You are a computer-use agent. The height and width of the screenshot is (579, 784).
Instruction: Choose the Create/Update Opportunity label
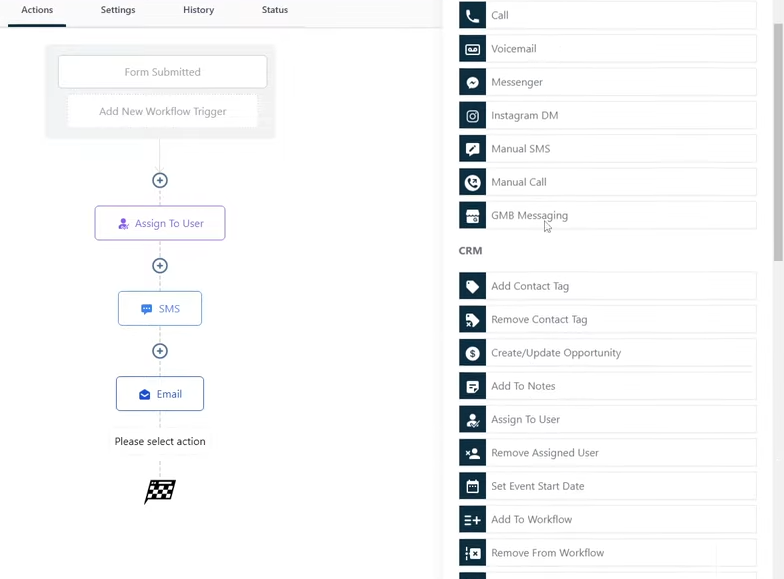coord(556,353)
